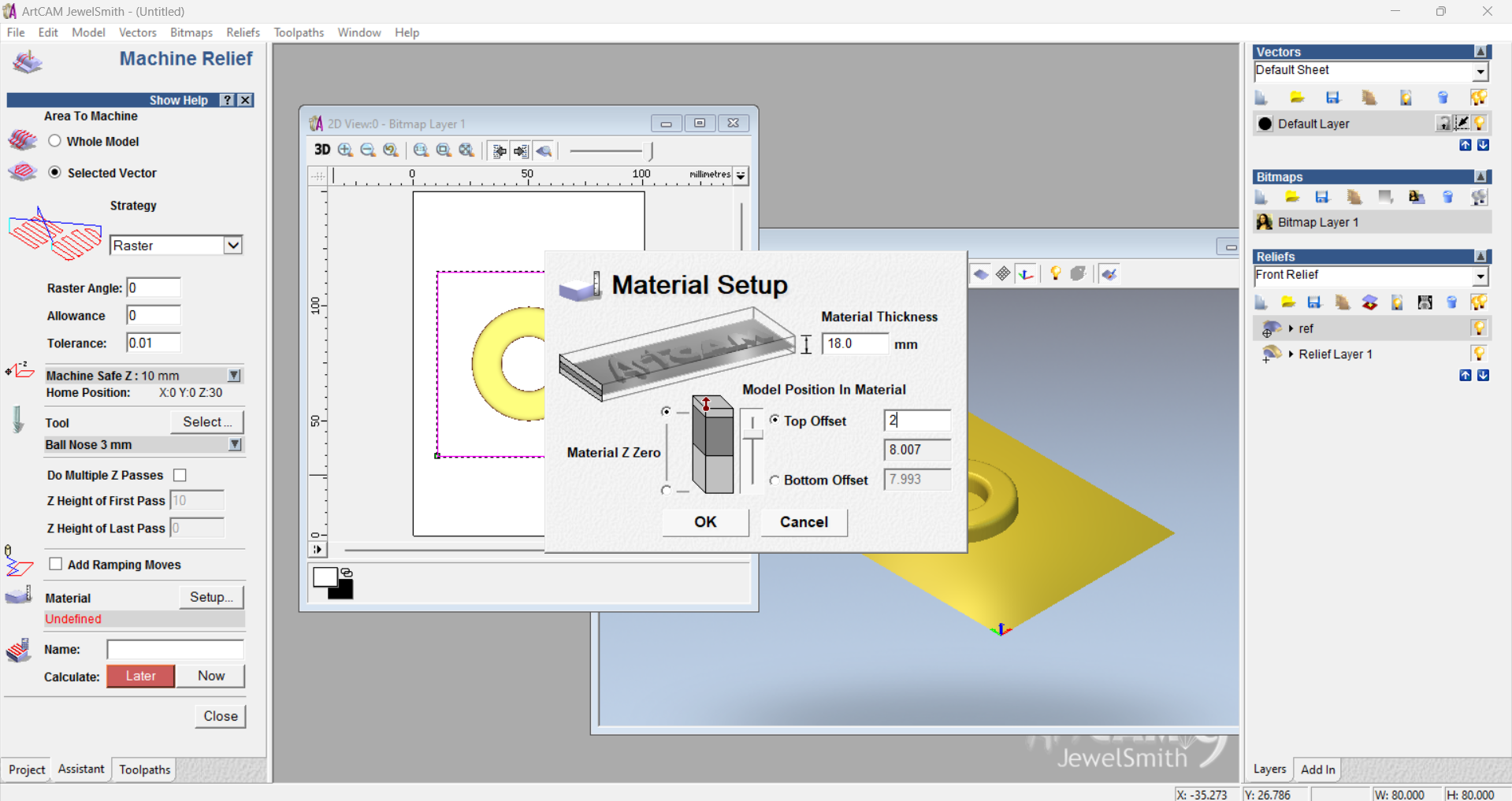Collapse the Bitmaps panel
Screen dimensions: 1512x801
point(1481,176)
